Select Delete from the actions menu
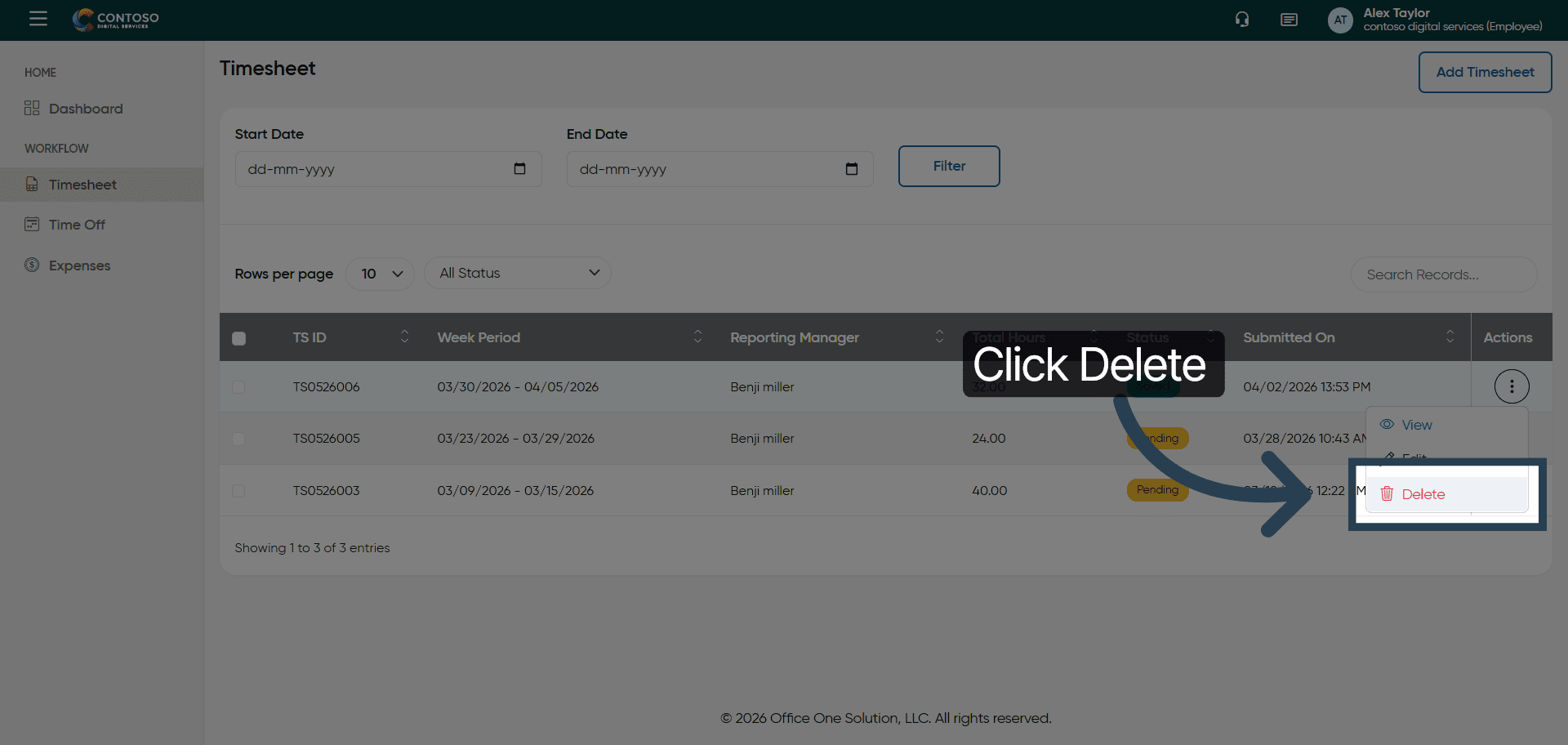Viewport: 1568px width, 745px height. [x=1423, y=494]
